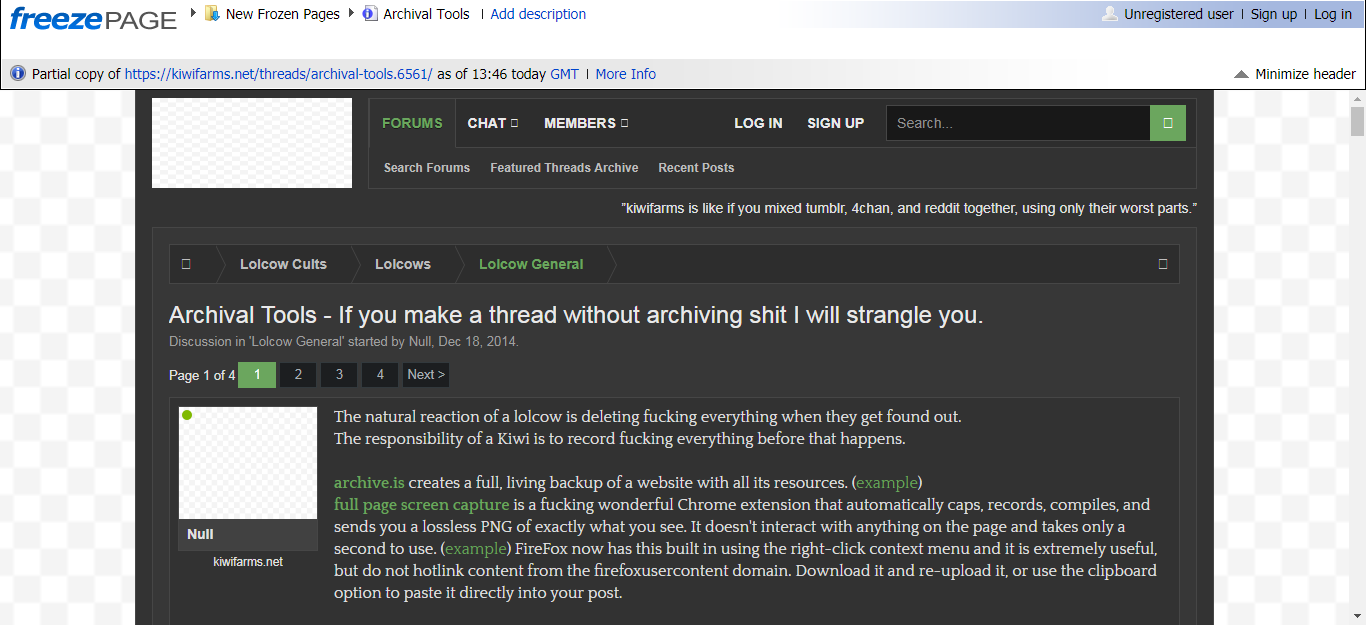Focus the forum Search field

[x=1018, y=123]
